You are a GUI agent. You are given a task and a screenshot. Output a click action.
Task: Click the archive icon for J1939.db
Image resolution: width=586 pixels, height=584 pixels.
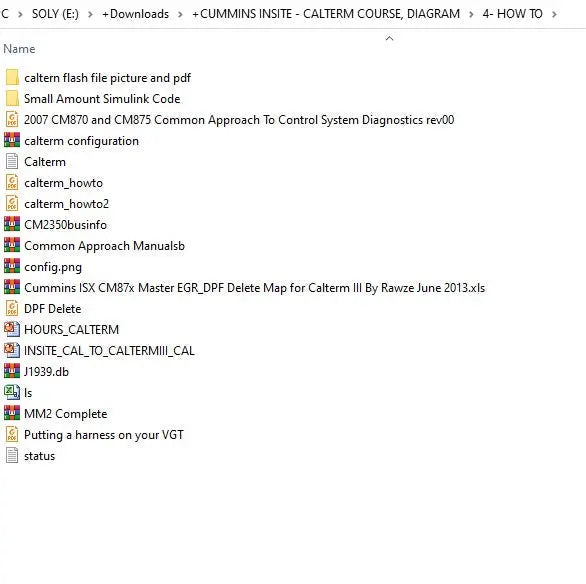click(12, 371)
